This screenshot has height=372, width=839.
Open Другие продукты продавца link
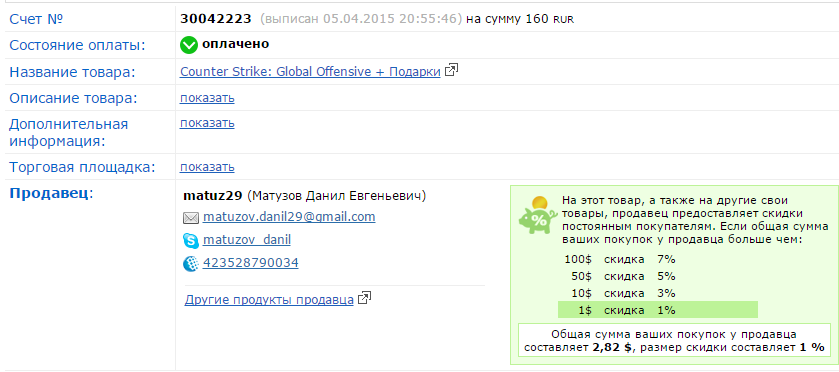pyautogui.click(x=269, y=300)
